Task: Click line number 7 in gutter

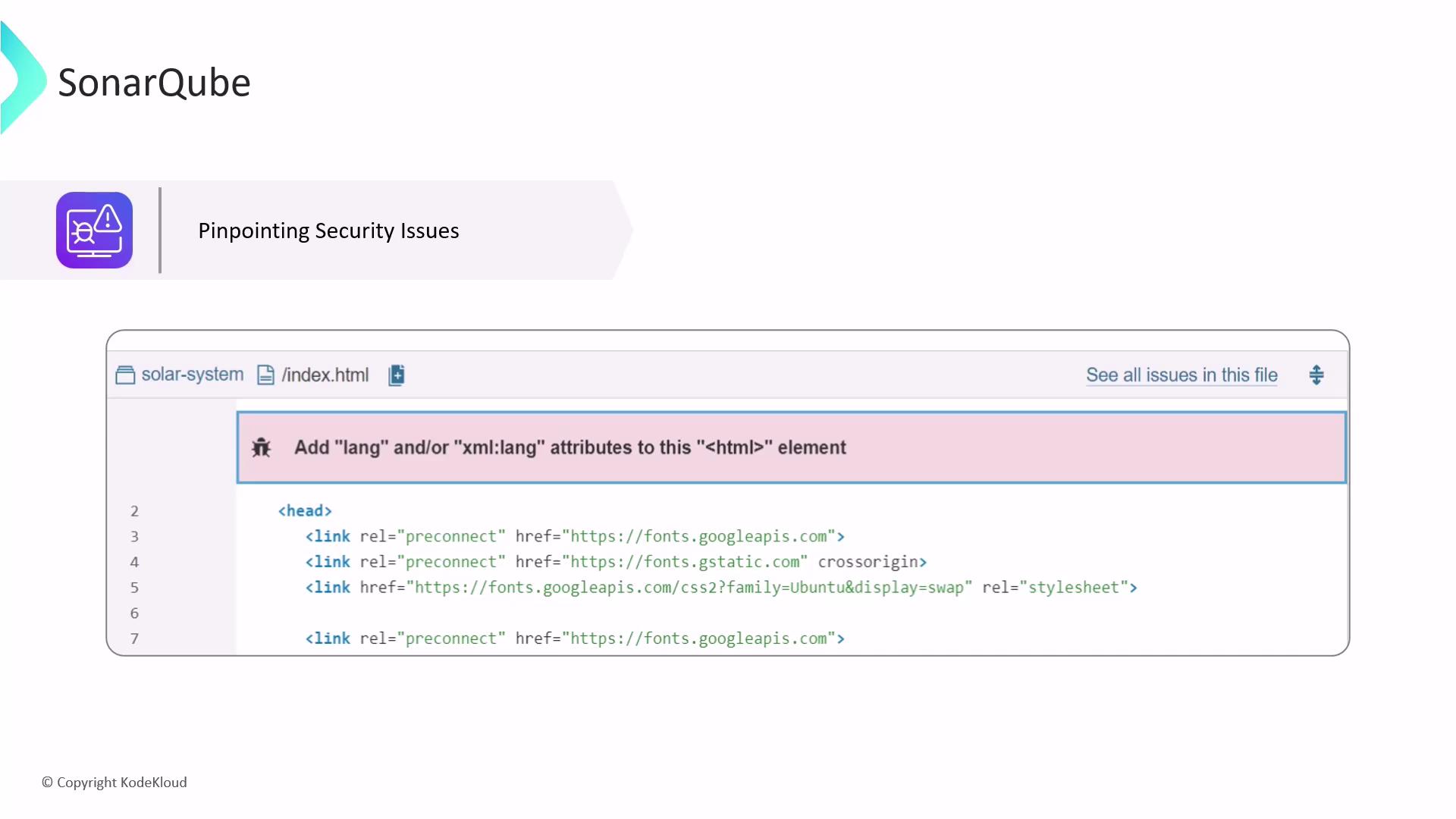Action: pos(134,639)
